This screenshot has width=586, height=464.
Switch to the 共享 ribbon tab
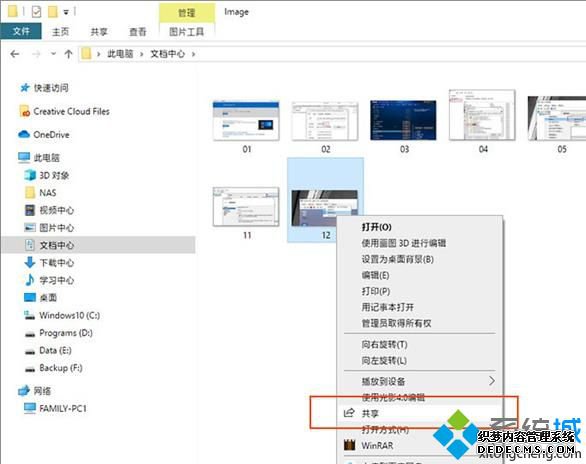(x=99, y=32)
